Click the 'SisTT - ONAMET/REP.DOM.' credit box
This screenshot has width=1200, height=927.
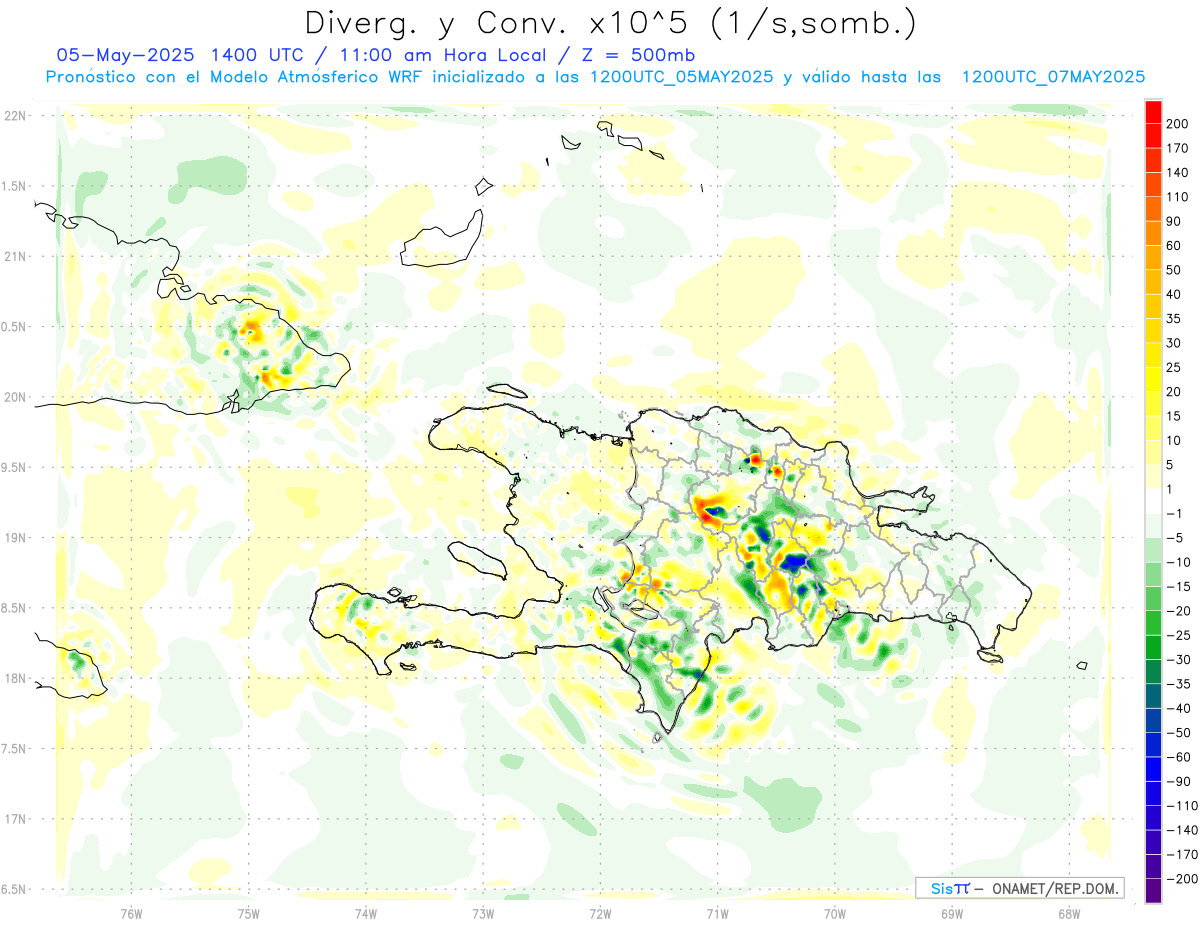pos(1019,888)
